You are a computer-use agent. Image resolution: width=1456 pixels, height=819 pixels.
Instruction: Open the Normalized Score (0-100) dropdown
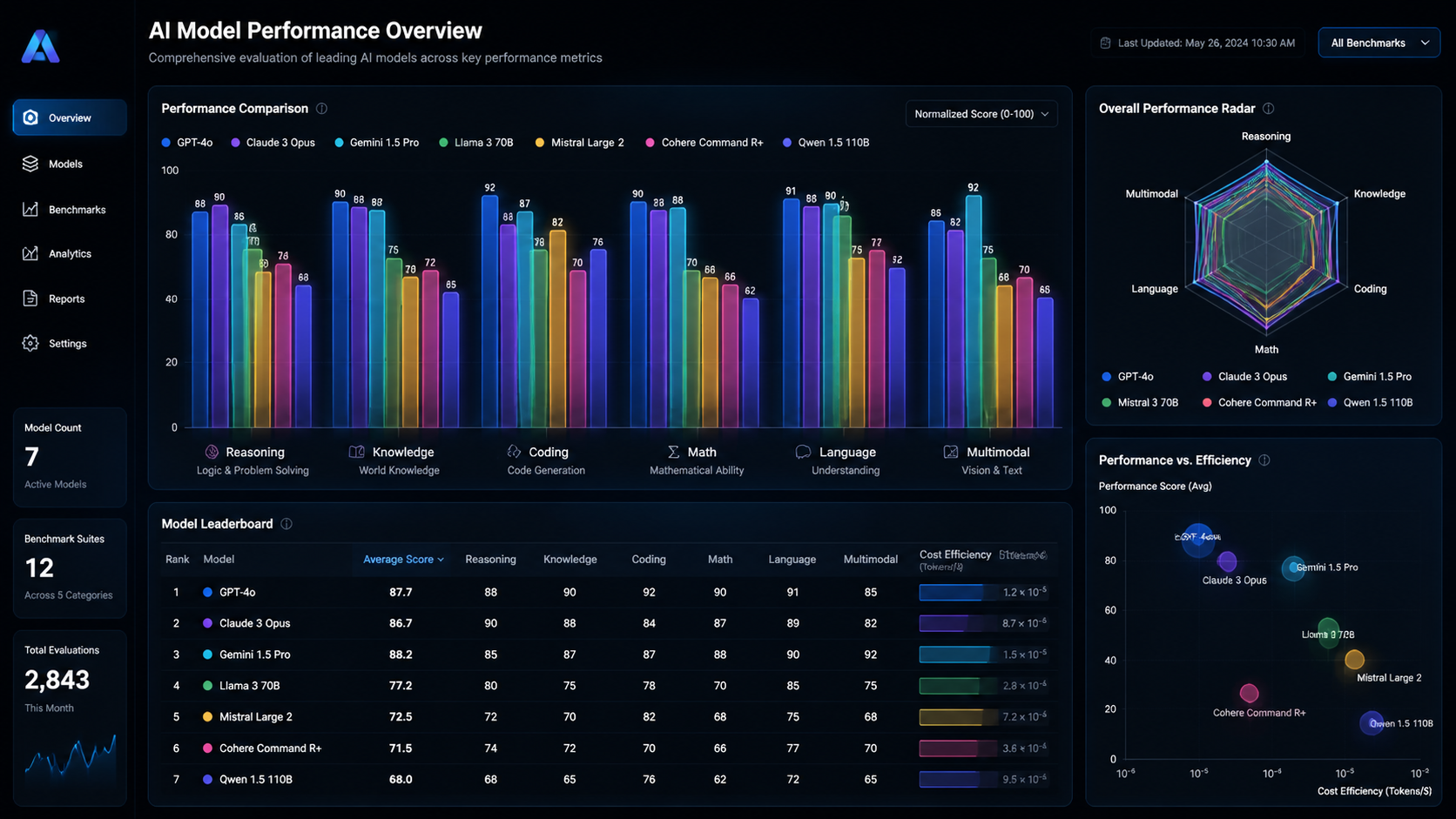pos(981,114)
